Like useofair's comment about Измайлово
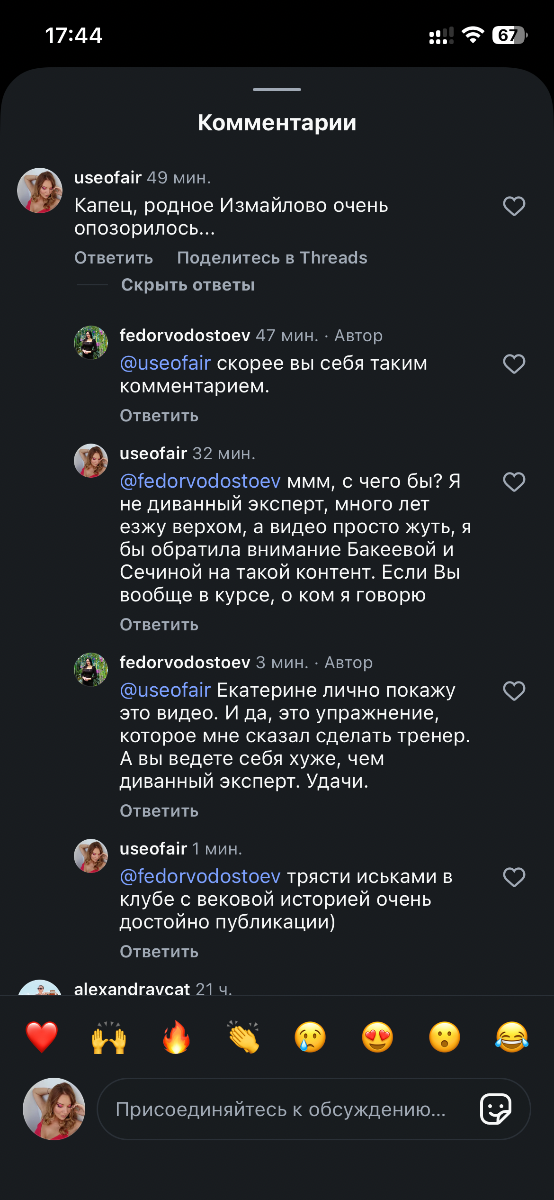The width and height of the screenshot is (554, 1200). [513, 206]
